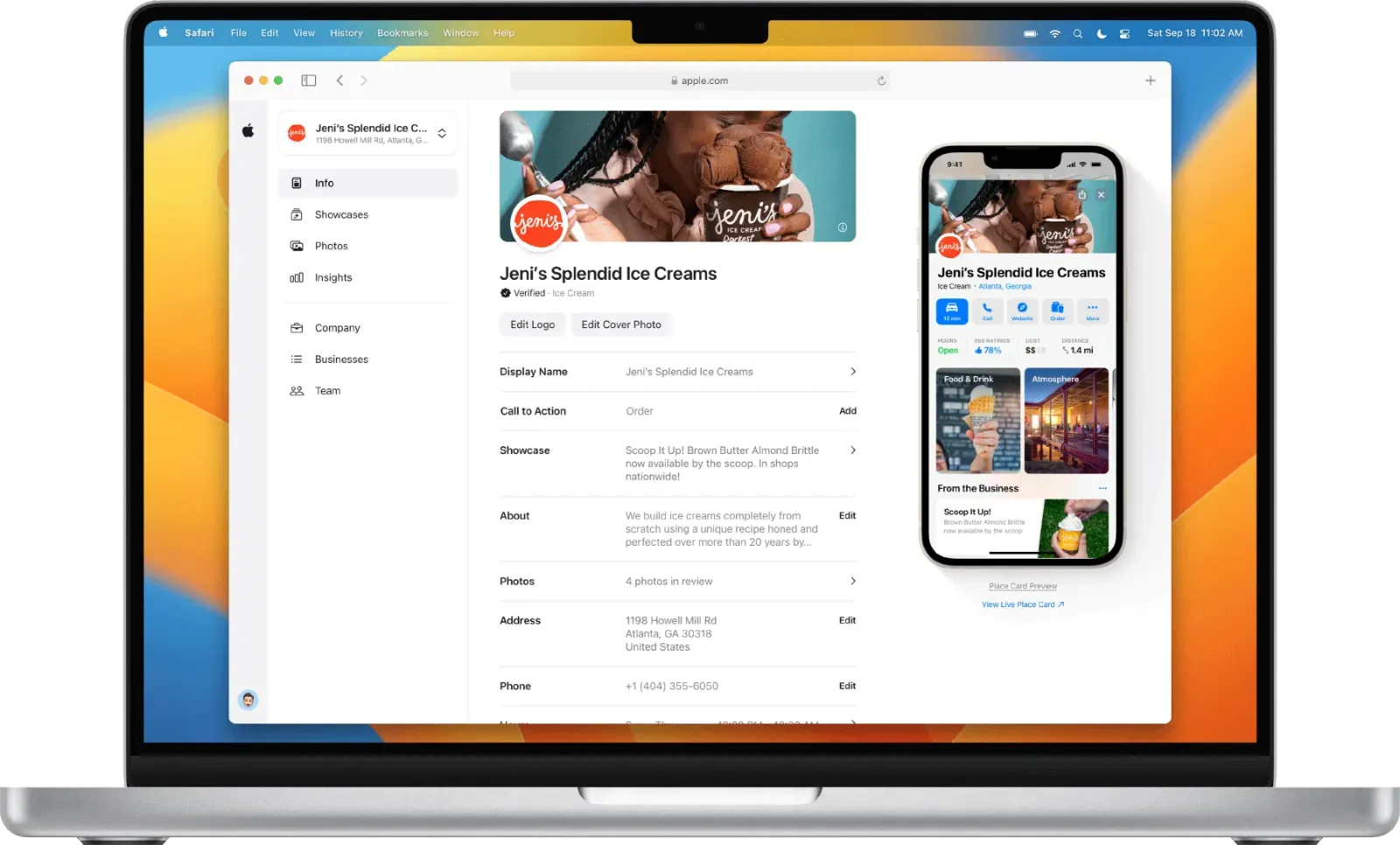Click Edit for the About section
Viewport: 1400px width, 845px height.
click(x=847, y=516)
